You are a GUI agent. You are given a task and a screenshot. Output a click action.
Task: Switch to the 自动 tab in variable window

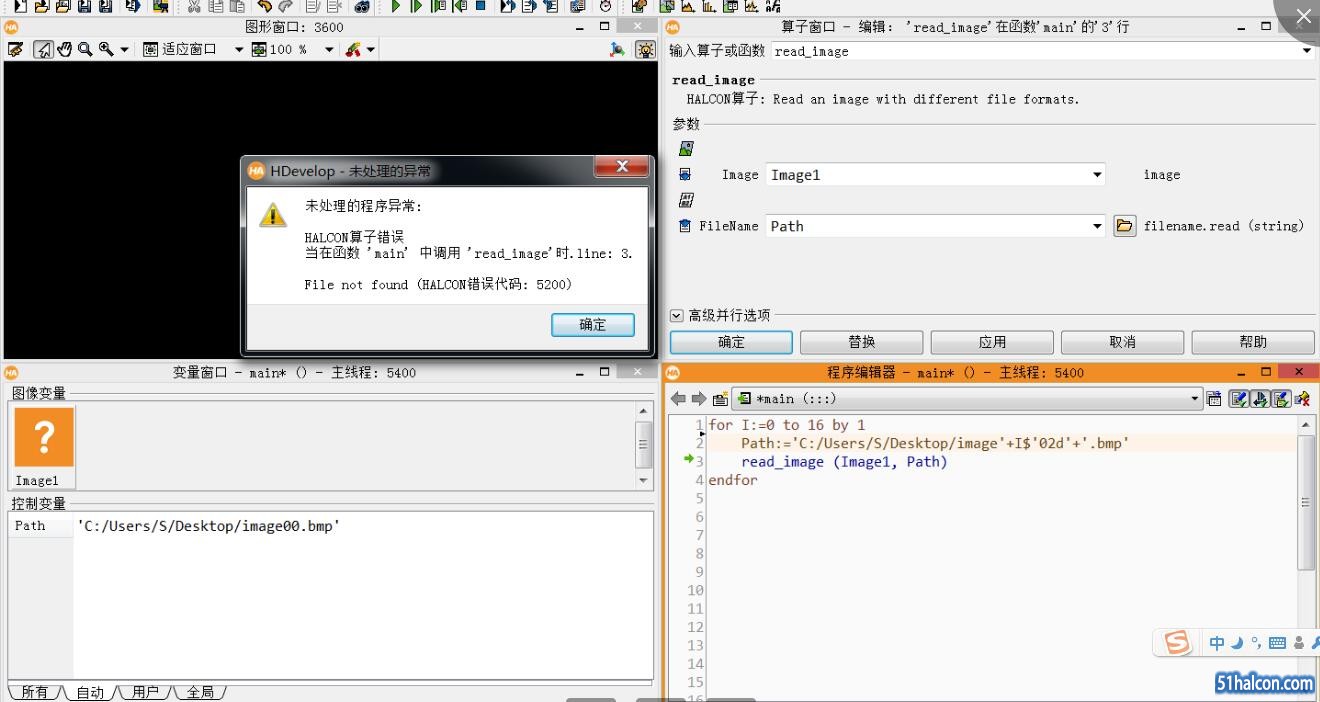point(90,692)
